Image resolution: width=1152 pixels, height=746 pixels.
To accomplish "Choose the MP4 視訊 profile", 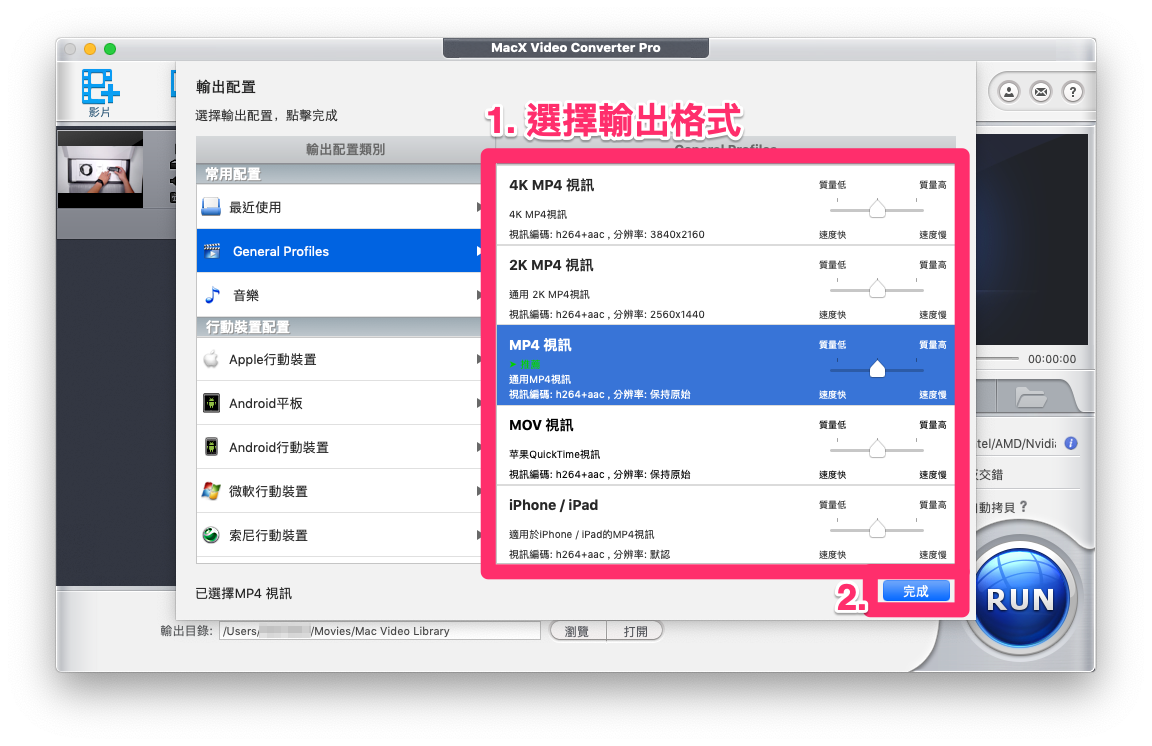I will click(x=725, y=365).
